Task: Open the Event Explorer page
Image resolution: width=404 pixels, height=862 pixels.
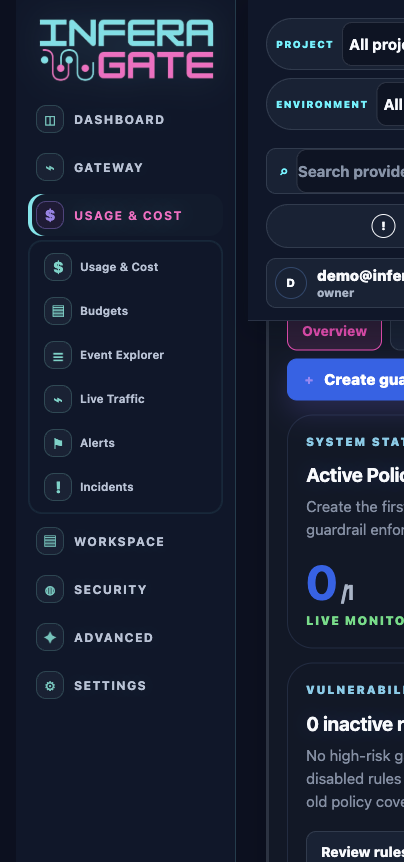Action: coord(125,355)
